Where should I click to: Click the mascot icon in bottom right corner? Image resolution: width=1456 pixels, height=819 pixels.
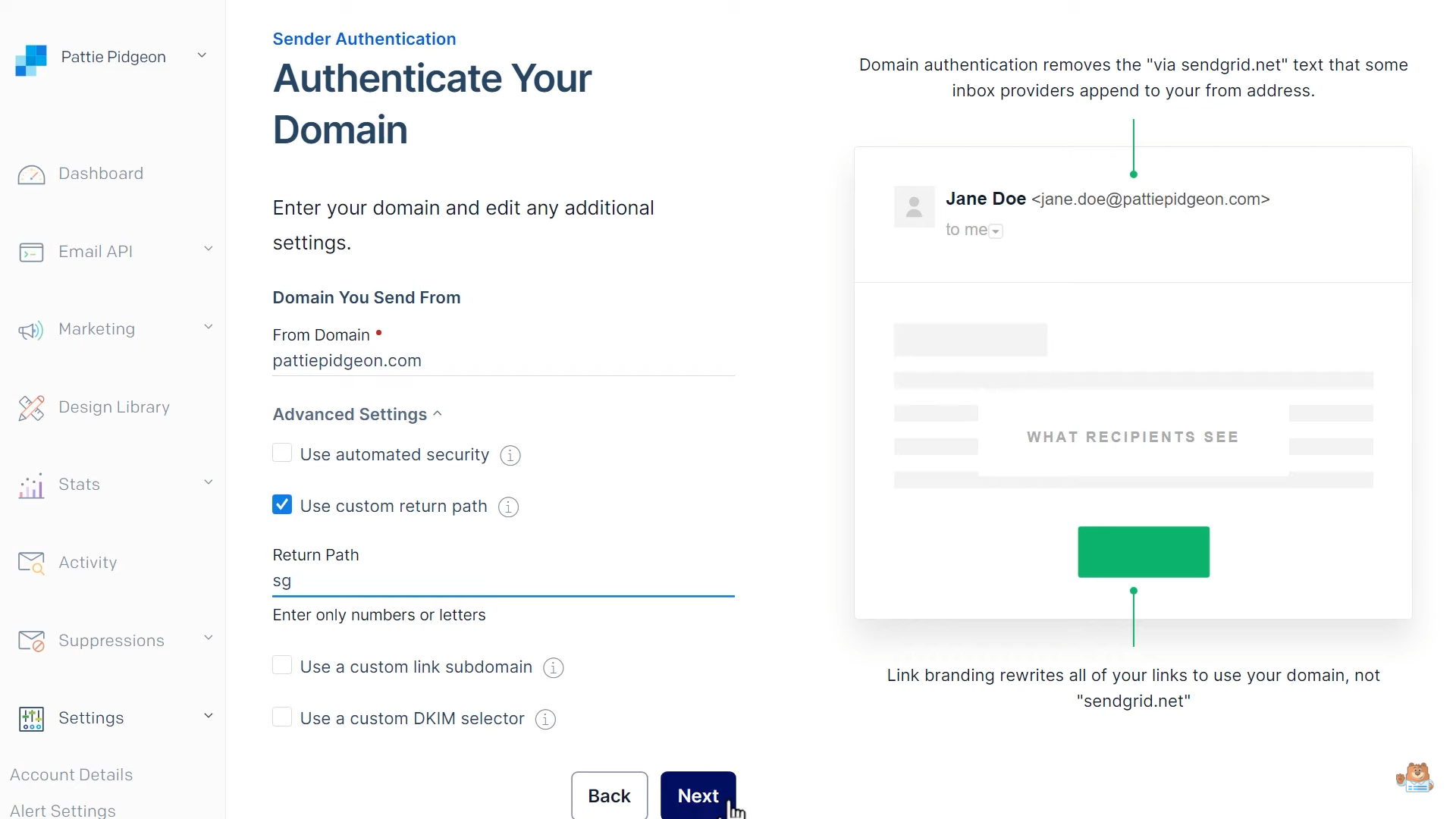pyautogui.click(x=1414, y=777)
